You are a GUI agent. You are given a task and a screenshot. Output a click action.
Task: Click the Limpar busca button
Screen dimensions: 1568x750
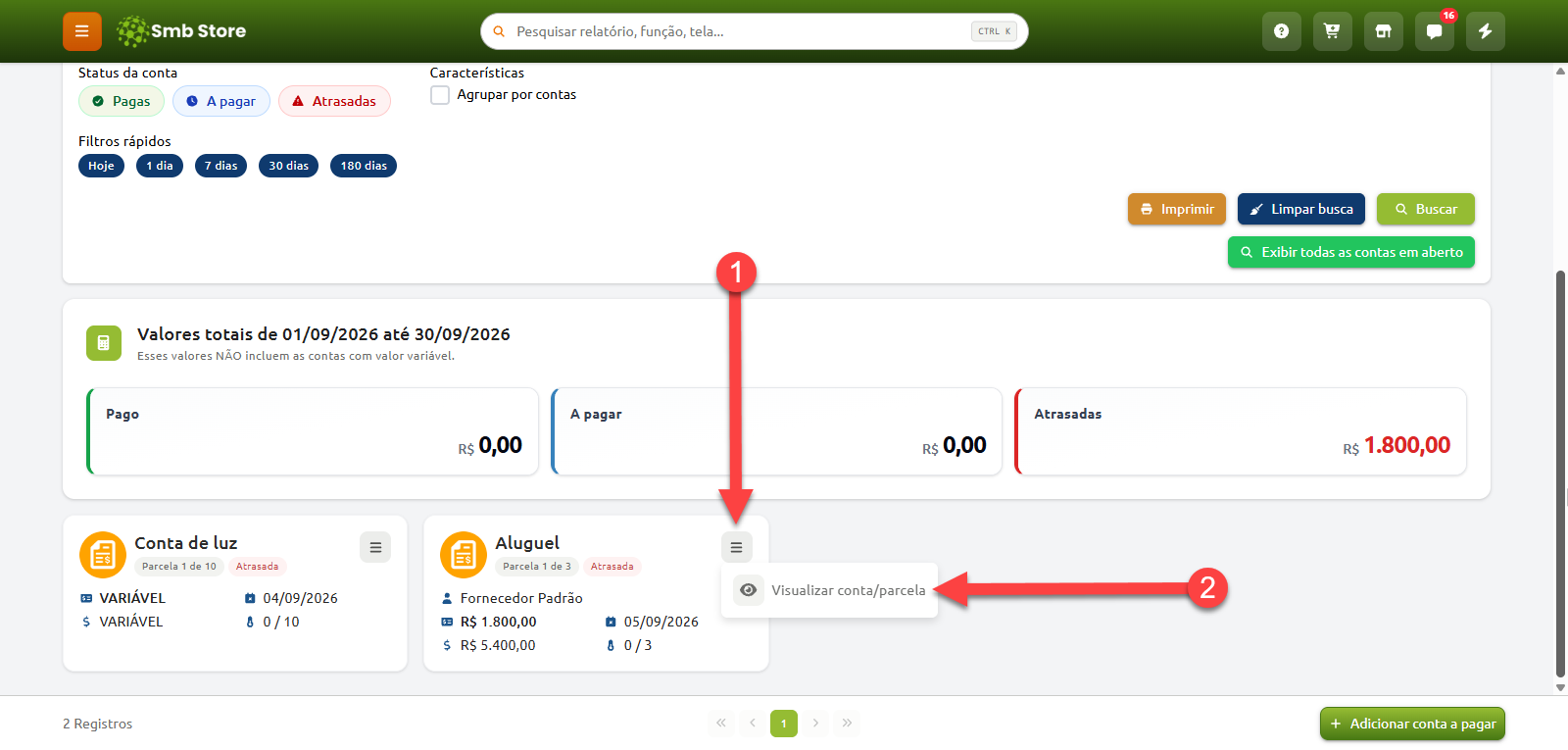(1301, 209)
